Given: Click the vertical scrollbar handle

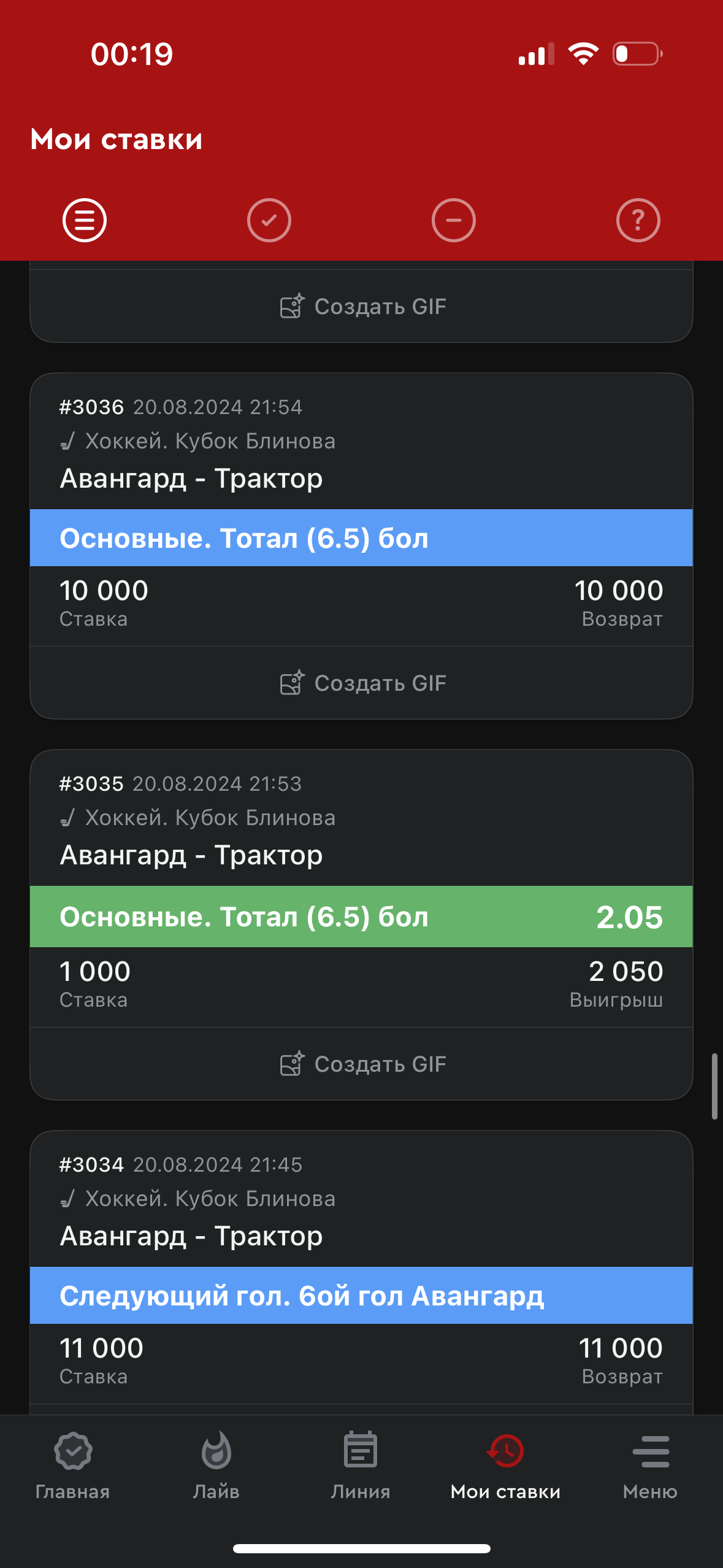Looking at the screenshot, I should click(x=714, y=1086).
